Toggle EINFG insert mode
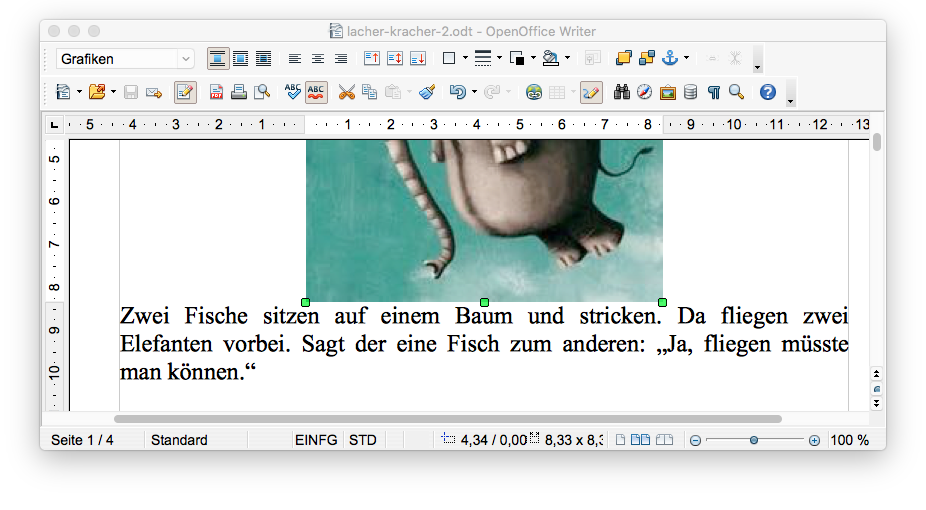The width and height of the screenshot is (926, 510). [x=316, y=440]
